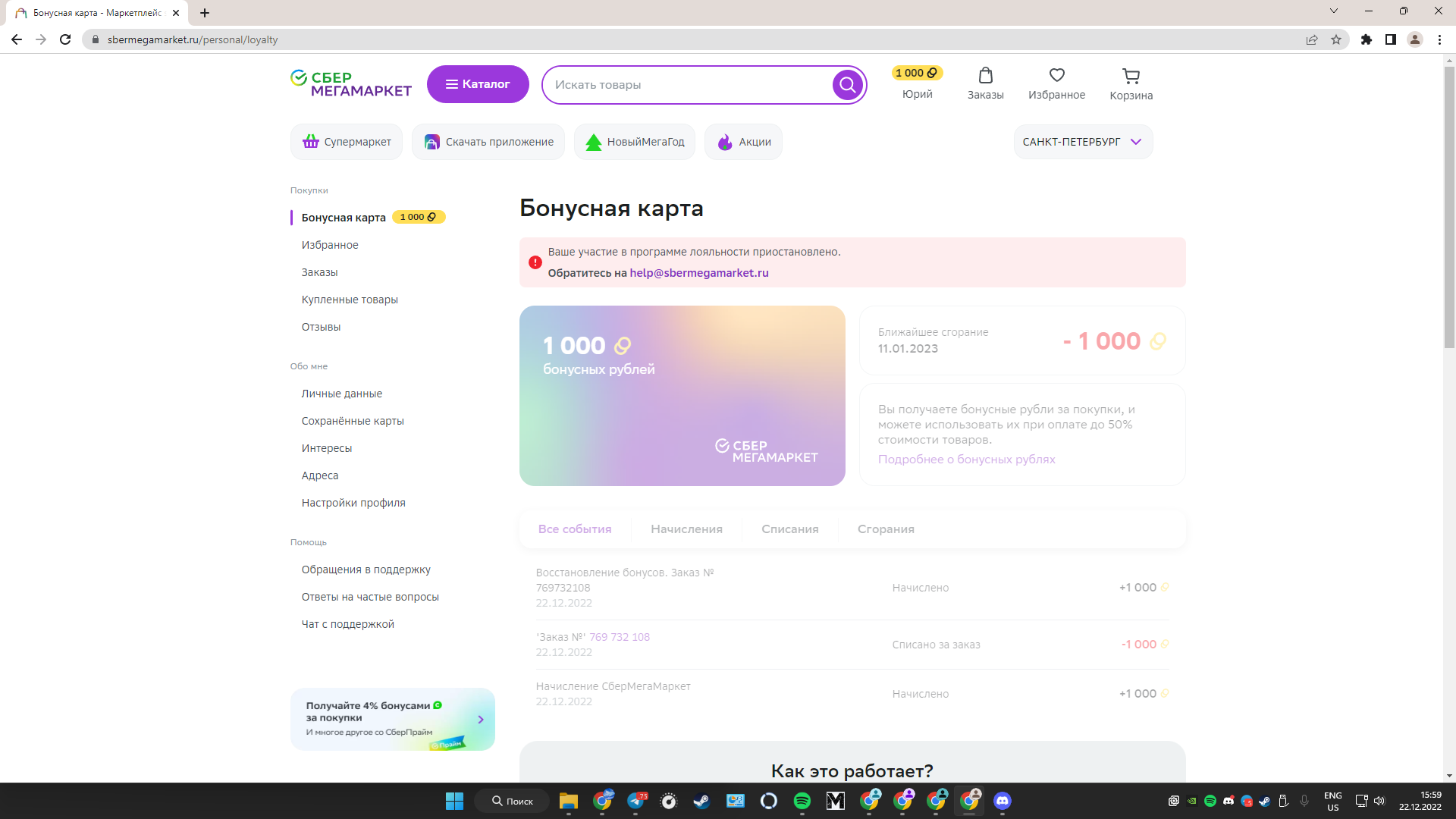Open the Windows Start menu
Image resolution: width=1456 pixels, height=819 pixels.
point(454,801)
